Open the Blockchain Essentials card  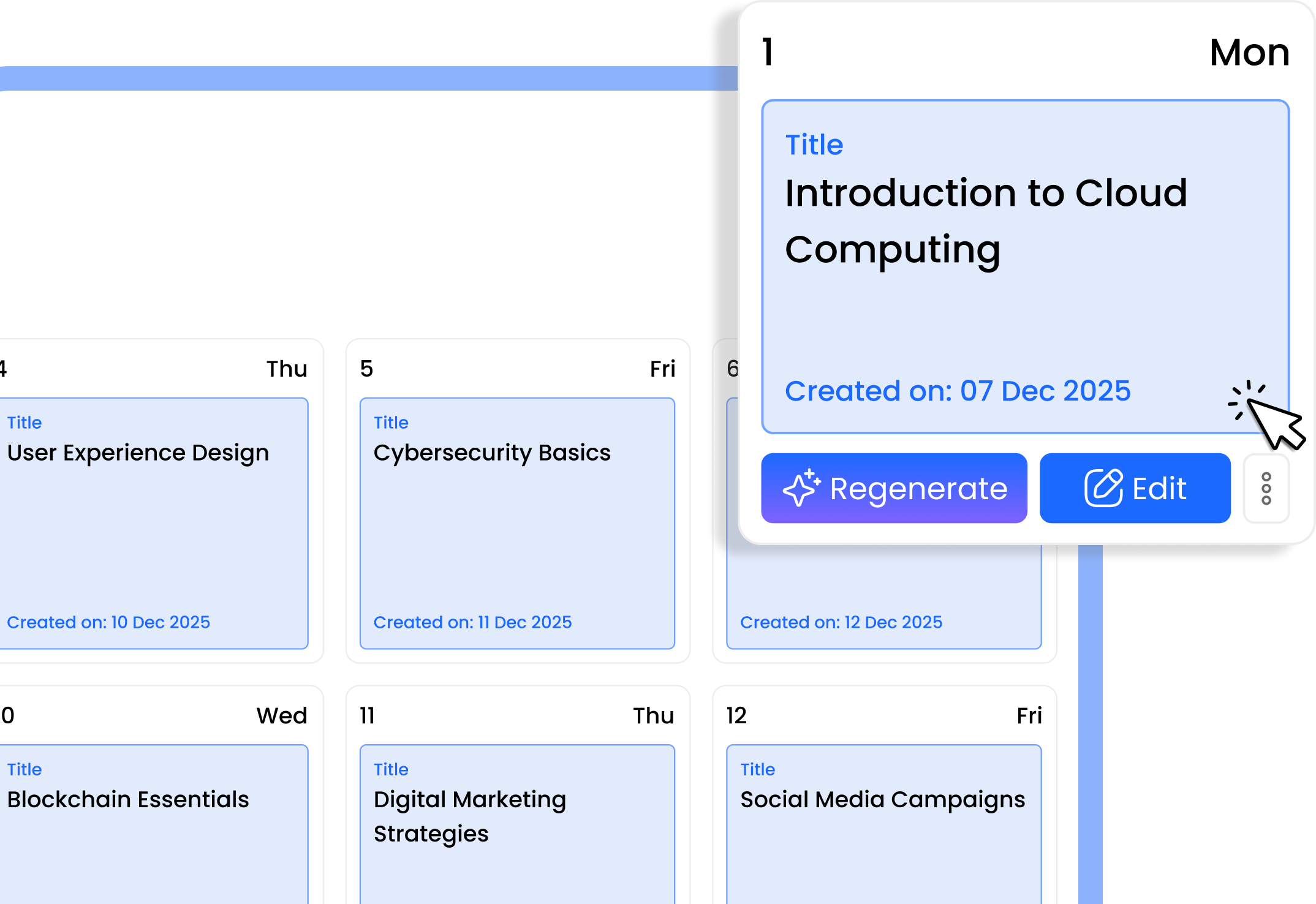coord(153,821)
